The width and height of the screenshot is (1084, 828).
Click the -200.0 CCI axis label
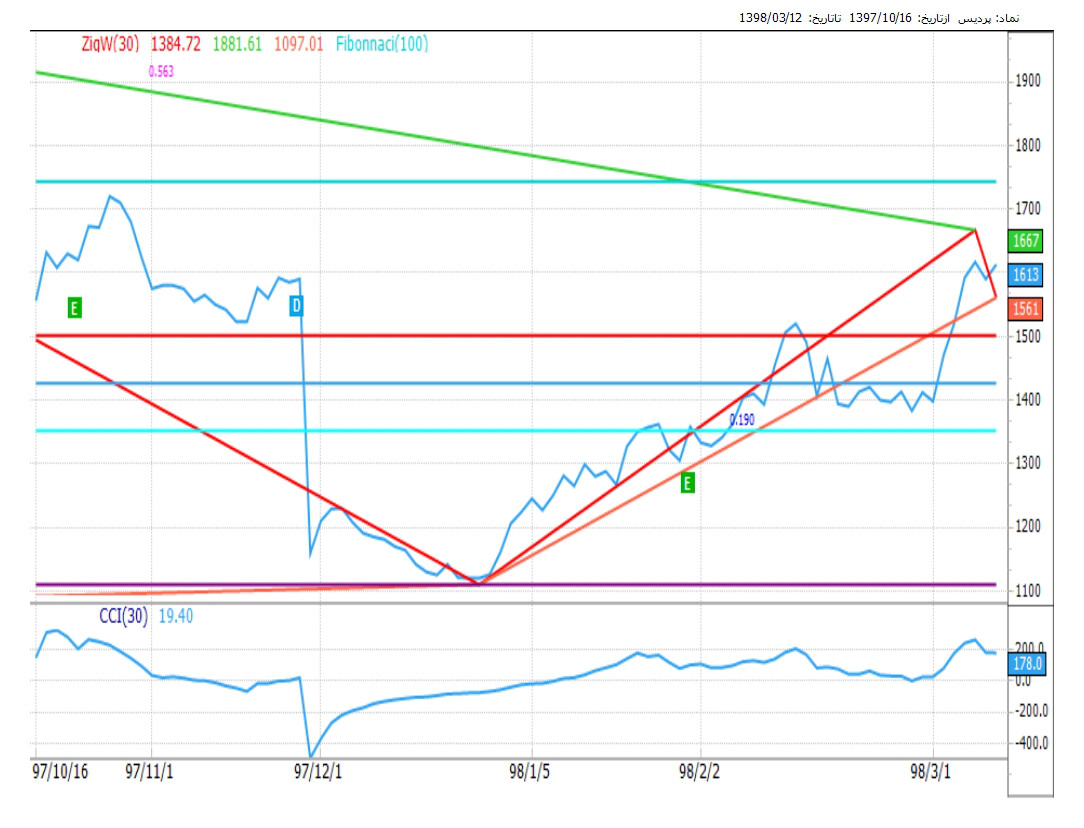(x=1030, y=711)
